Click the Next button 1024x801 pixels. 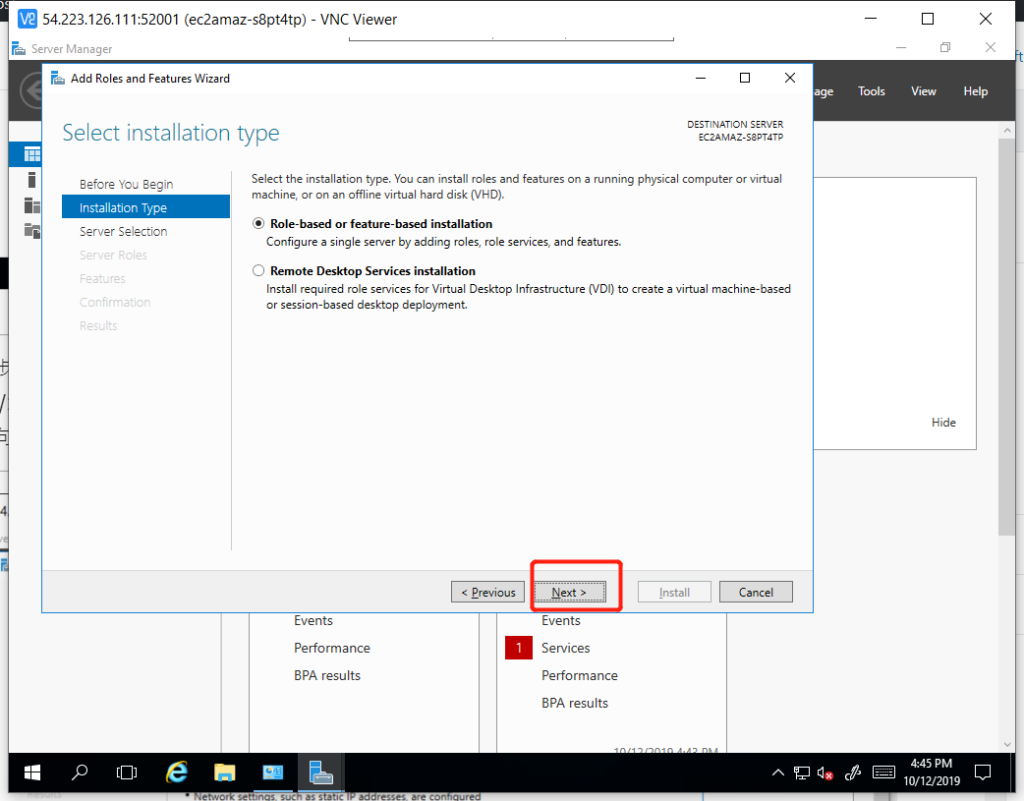coord(569,592)
